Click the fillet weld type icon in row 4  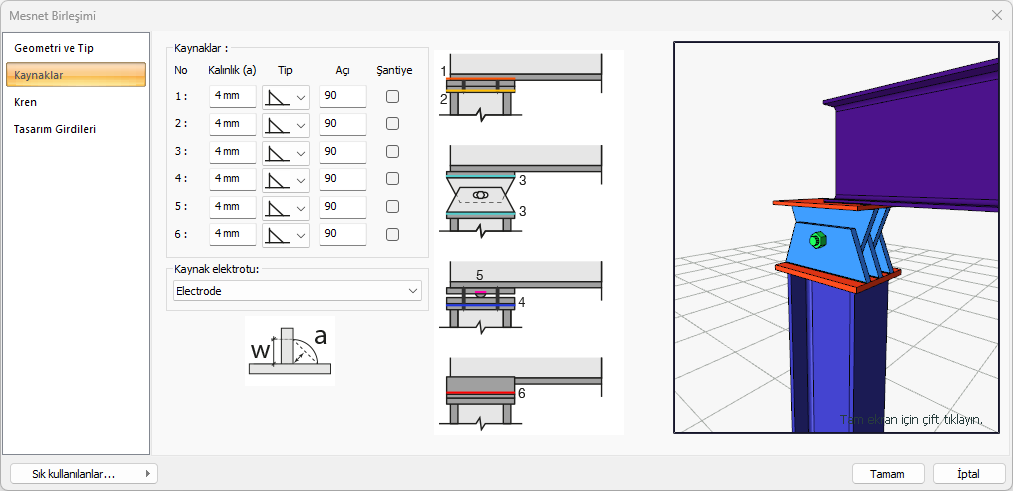coord(277,179)
